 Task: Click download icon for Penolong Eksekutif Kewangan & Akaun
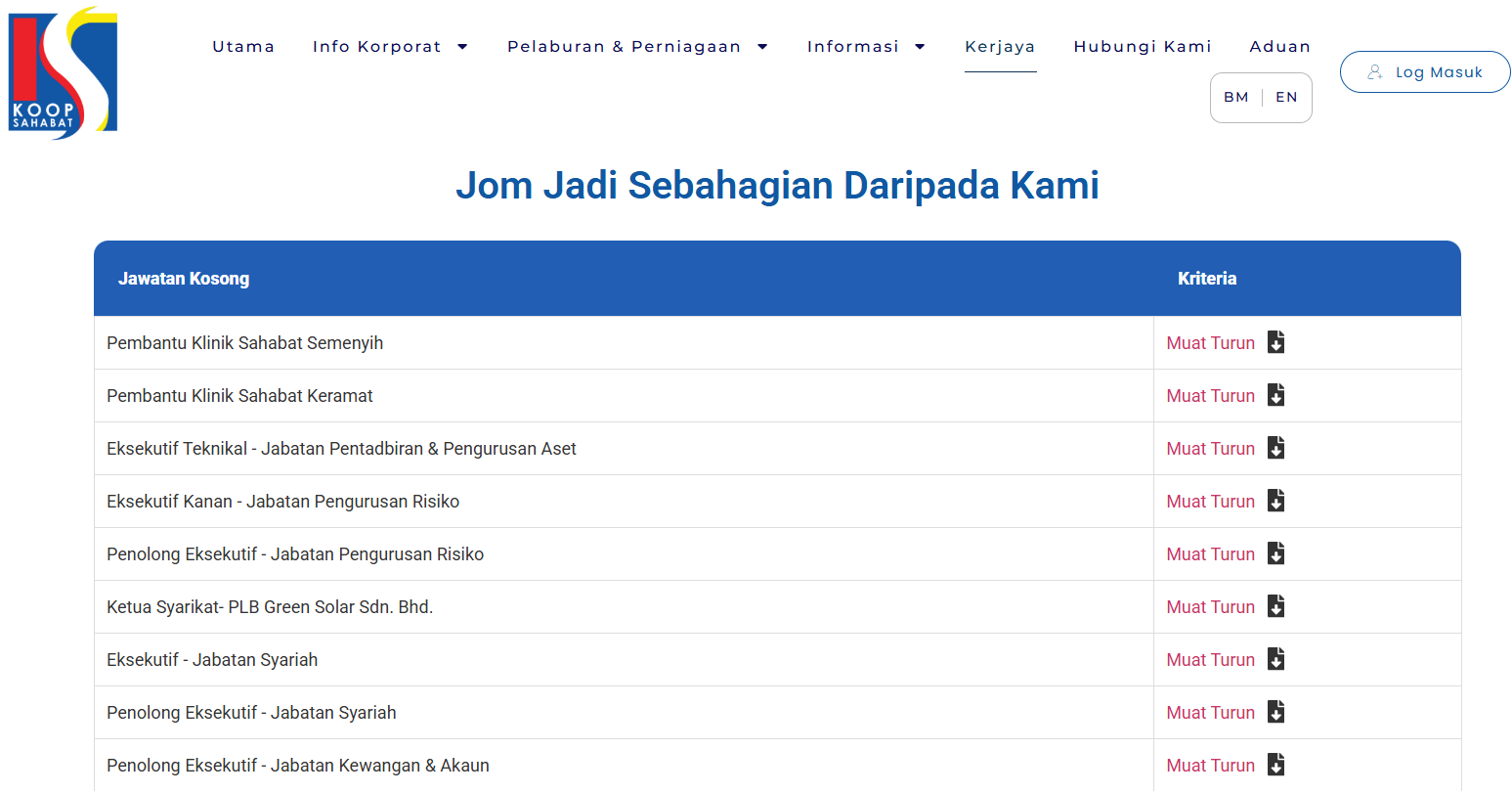pyautogui.click(x=1275, y=765)
